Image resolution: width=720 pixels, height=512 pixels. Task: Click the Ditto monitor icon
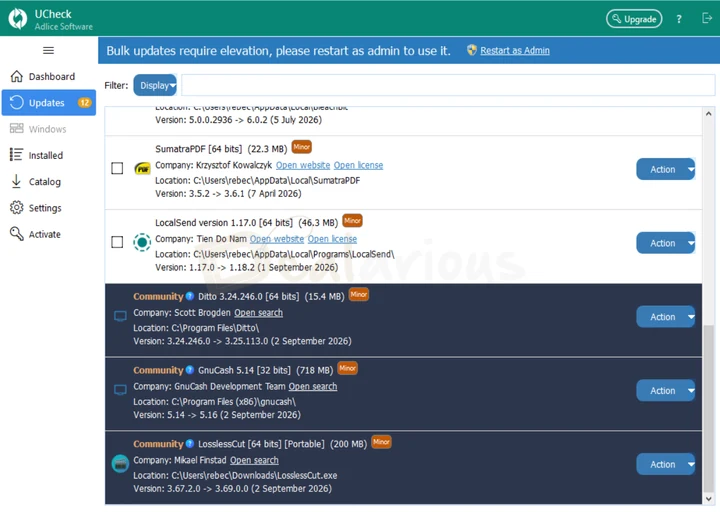[x=120, y=316]
